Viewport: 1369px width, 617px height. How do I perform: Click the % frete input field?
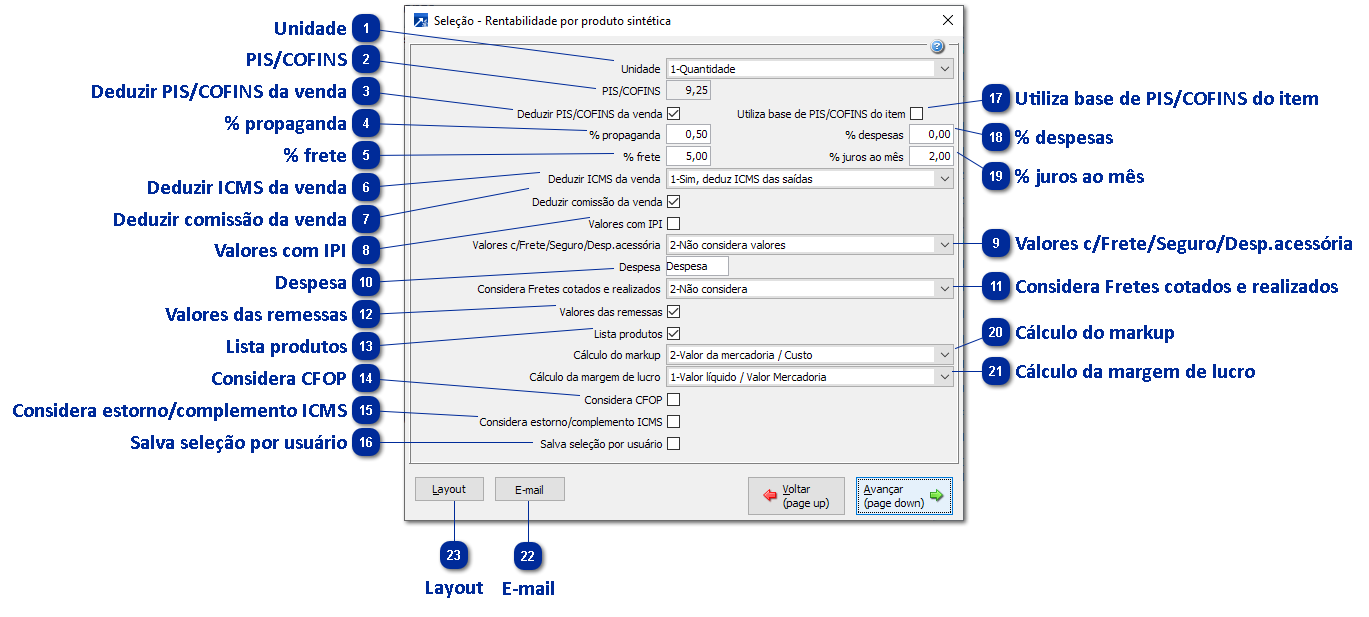688,157
